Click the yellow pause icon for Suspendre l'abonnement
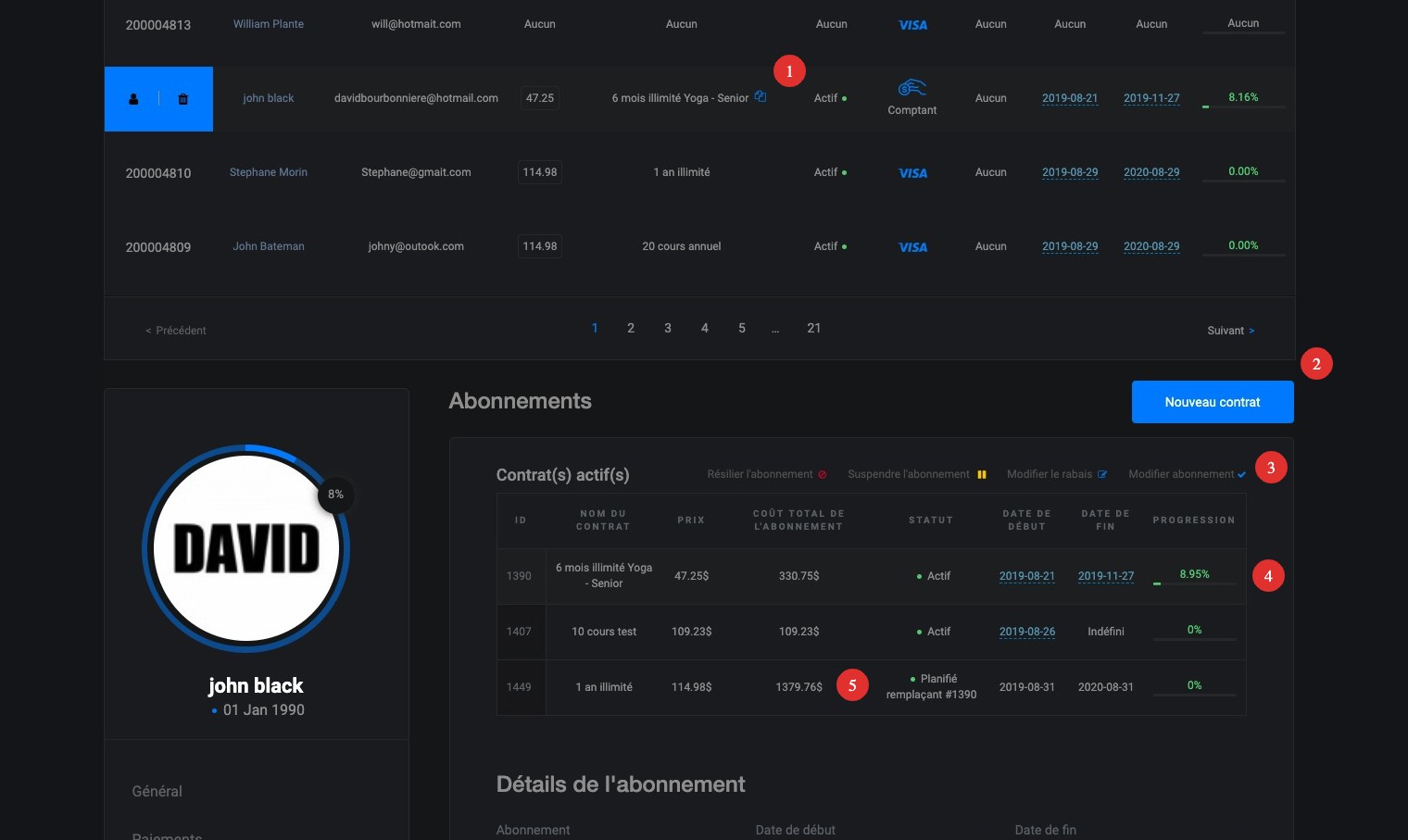1408x840 pixels. 982,475
